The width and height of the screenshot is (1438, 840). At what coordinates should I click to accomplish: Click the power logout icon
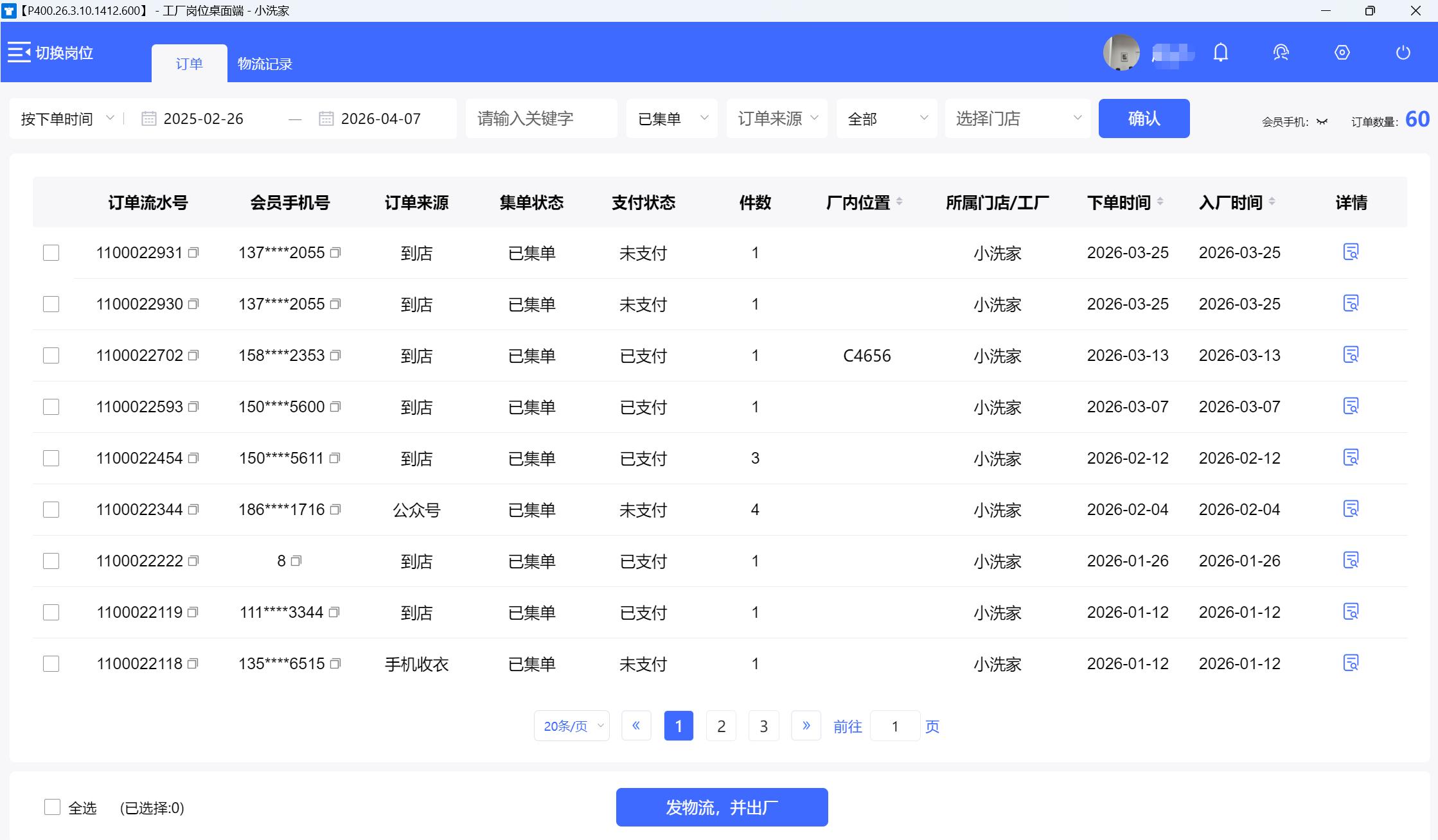[x=1403, y=53]
